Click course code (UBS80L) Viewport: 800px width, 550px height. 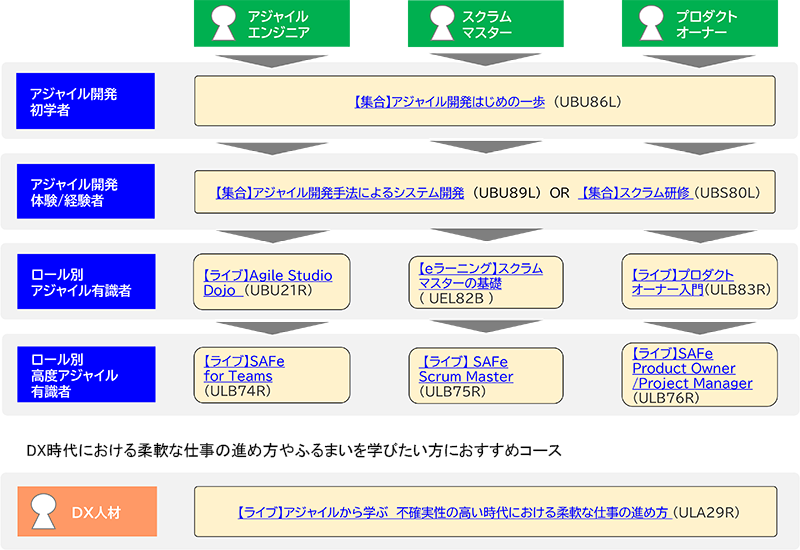point(727,193)
